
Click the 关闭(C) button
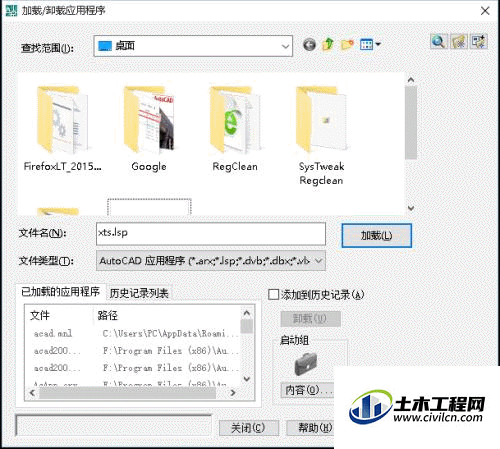[249, 428]
